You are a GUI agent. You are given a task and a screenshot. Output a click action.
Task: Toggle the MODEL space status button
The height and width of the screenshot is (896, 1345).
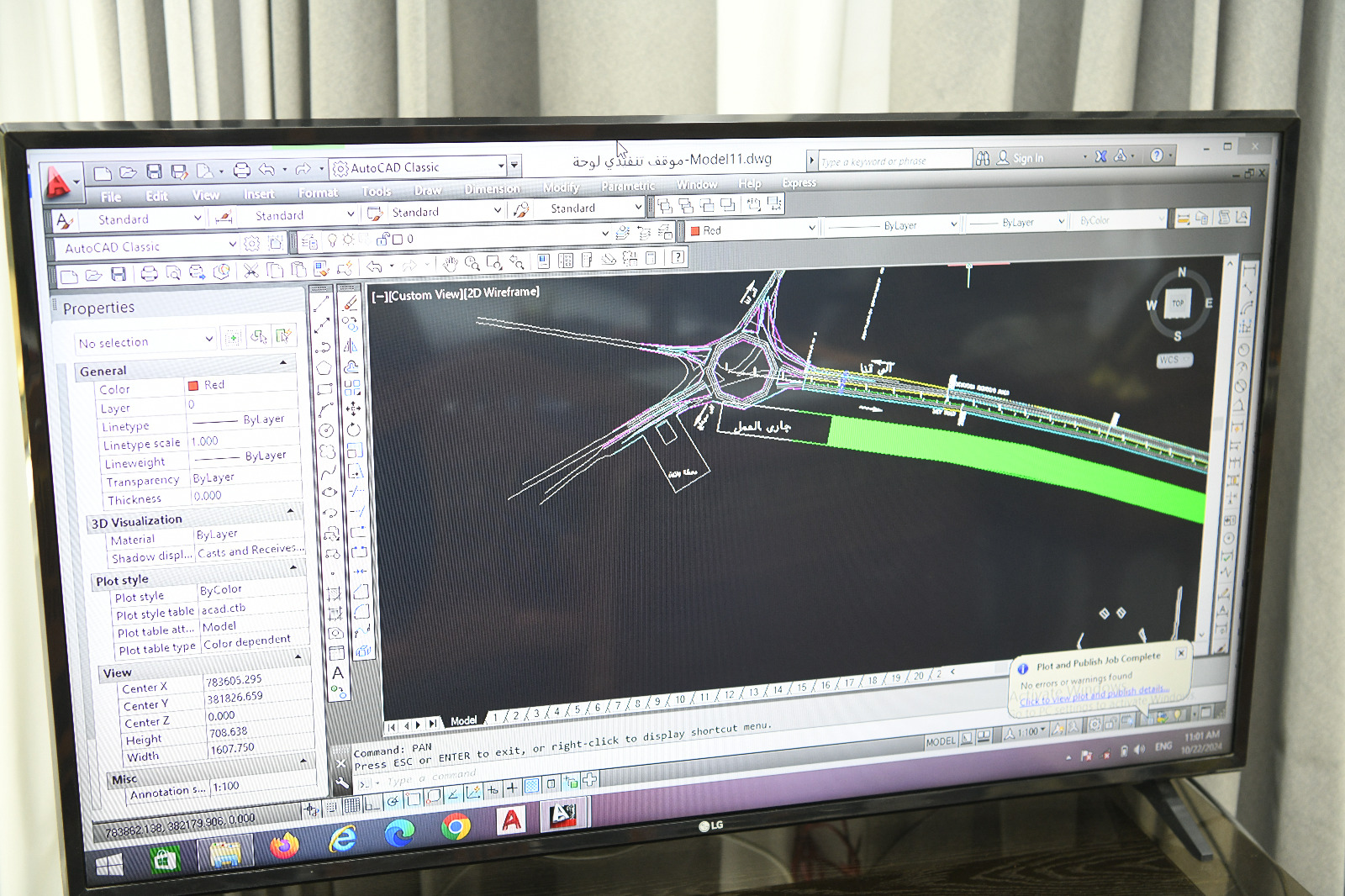coord(941,741)
